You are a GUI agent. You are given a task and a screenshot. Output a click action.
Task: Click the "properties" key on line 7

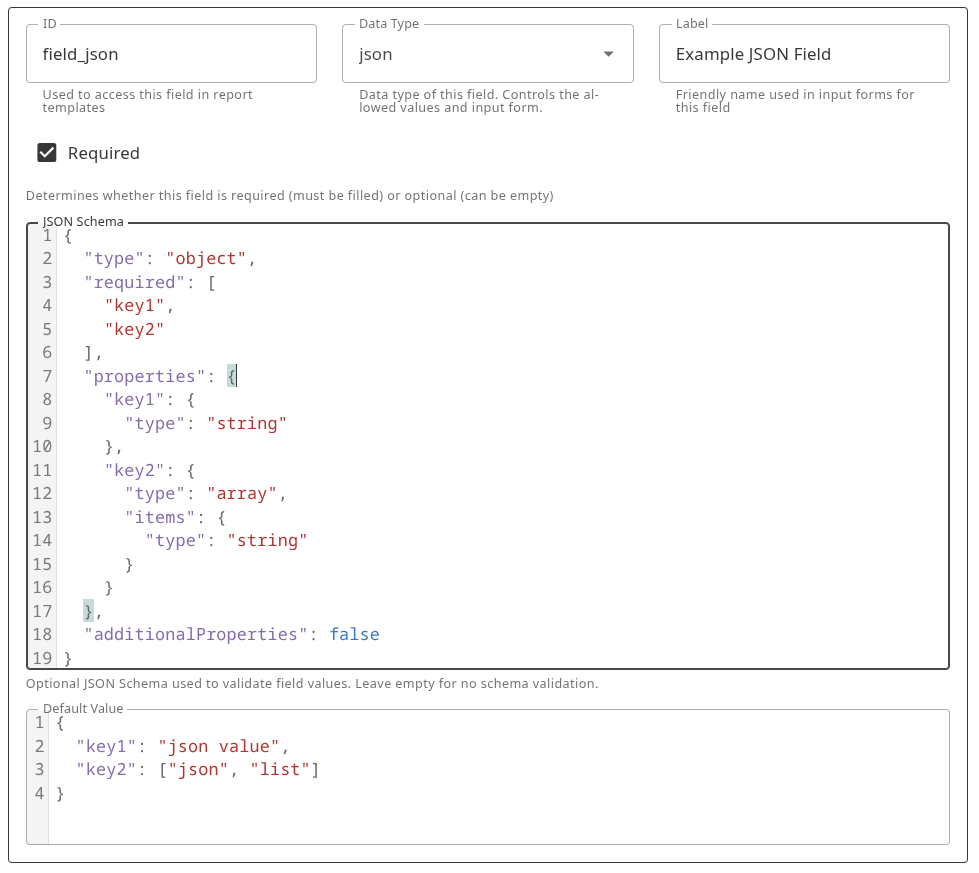click(x=145, y=376)
